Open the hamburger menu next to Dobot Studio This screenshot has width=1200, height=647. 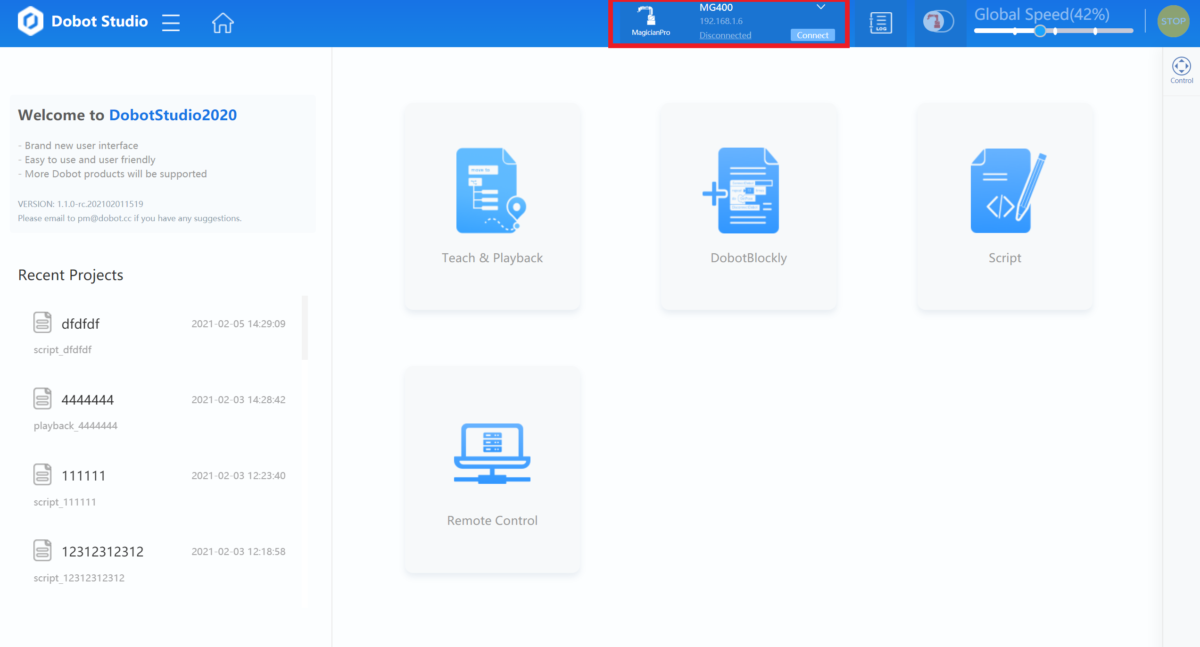[171, 23]
